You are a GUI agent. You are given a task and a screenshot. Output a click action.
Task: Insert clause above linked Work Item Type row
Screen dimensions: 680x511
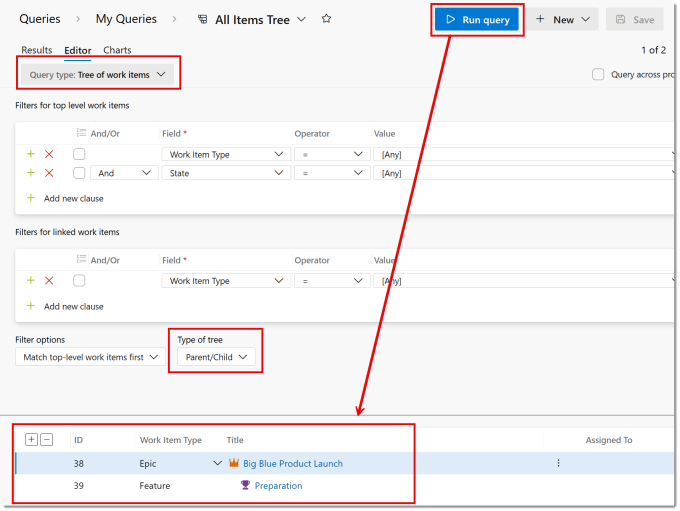[x=31, y=280]
